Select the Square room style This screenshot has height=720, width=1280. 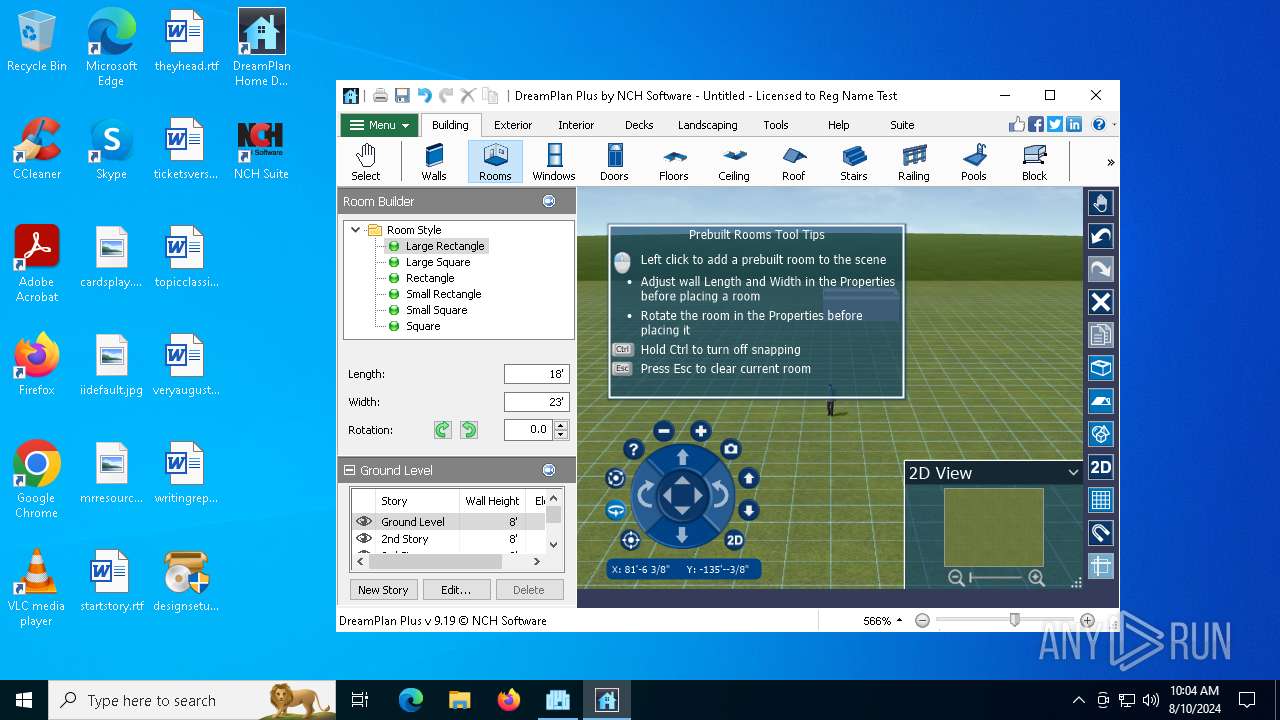(423, 326)
